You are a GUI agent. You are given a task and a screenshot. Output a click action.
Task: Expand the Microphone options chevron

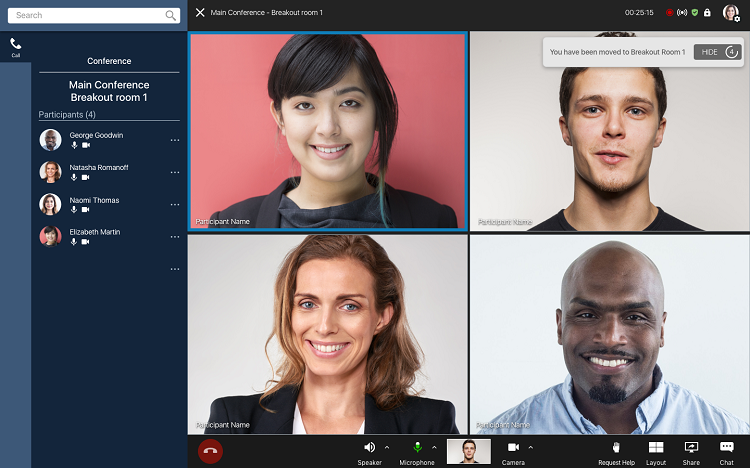(434, 447)
